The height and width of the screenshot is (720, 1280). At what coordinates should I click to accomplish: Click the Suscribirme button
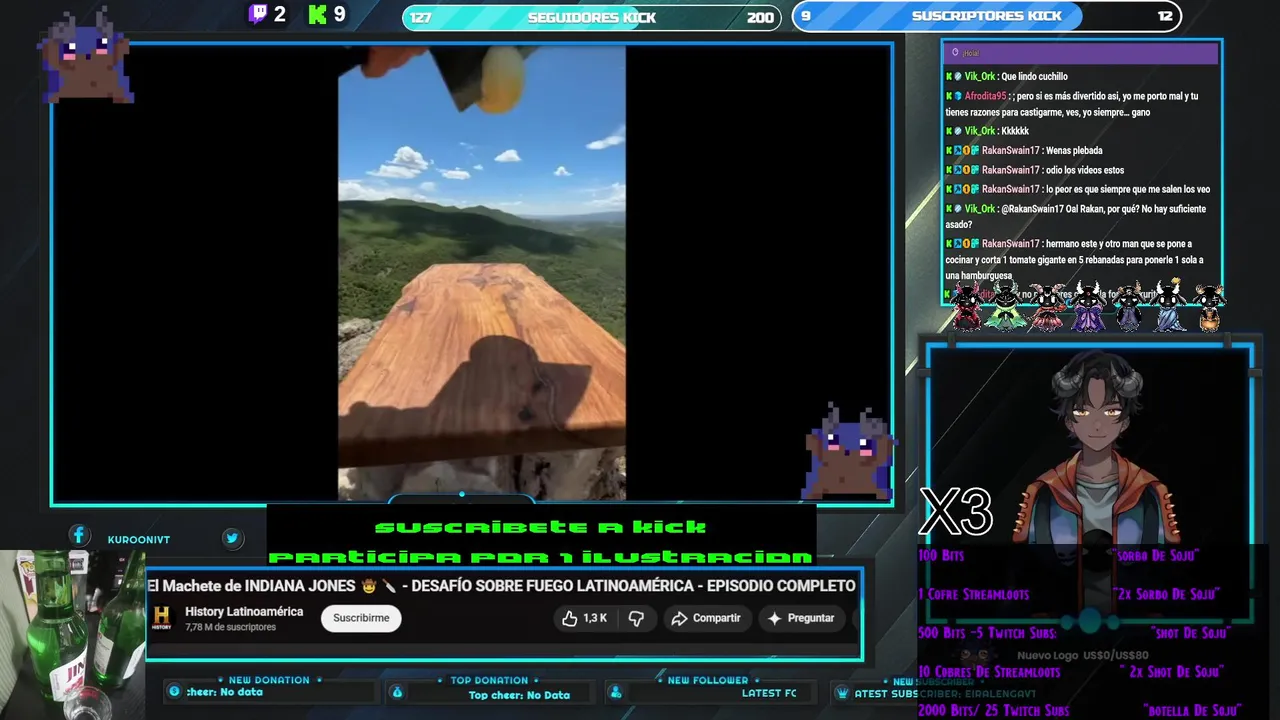point(361,618)
